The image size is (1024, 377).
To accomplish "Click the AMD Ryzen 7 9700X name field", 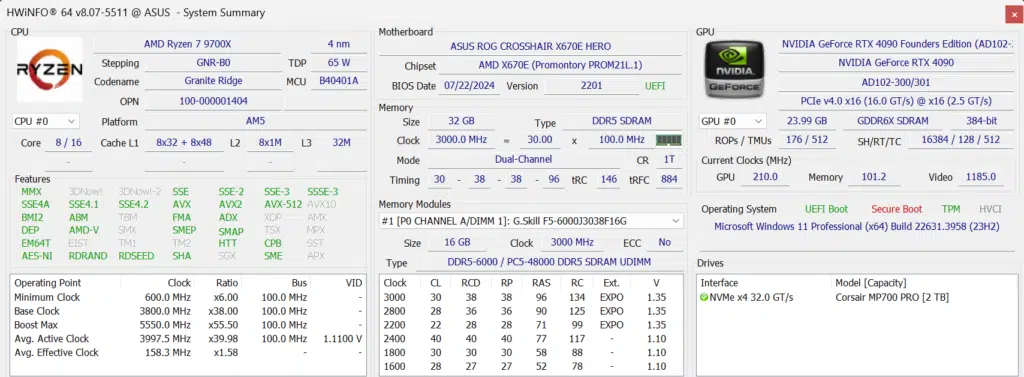I will (187, 44).
